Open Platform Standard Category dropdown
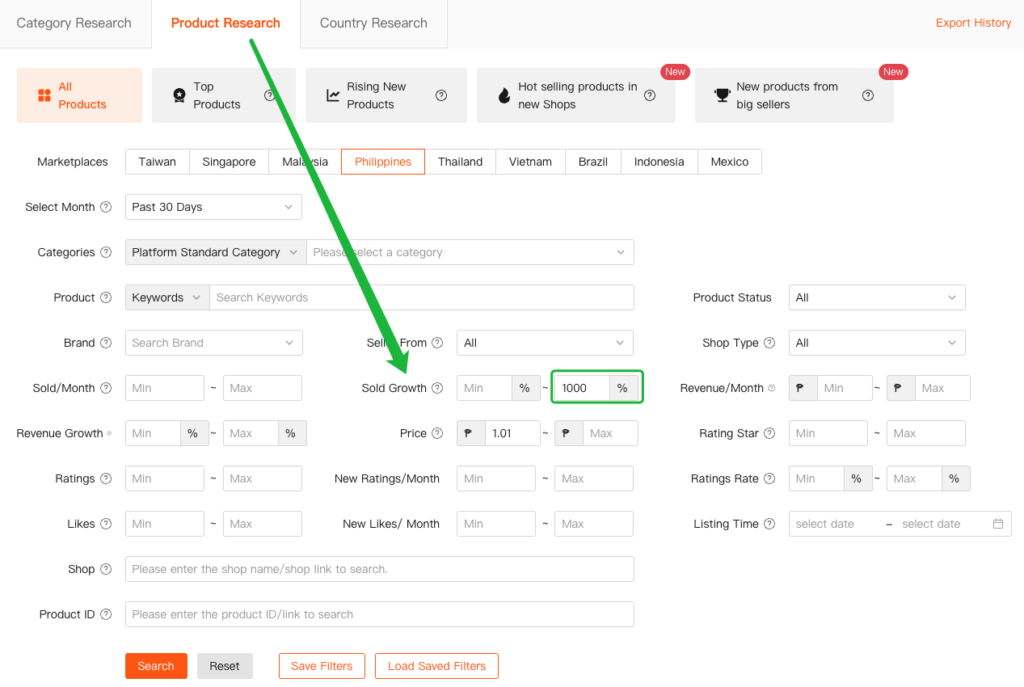The width and height of the screenshot is (1024, 687). [215, 253]
